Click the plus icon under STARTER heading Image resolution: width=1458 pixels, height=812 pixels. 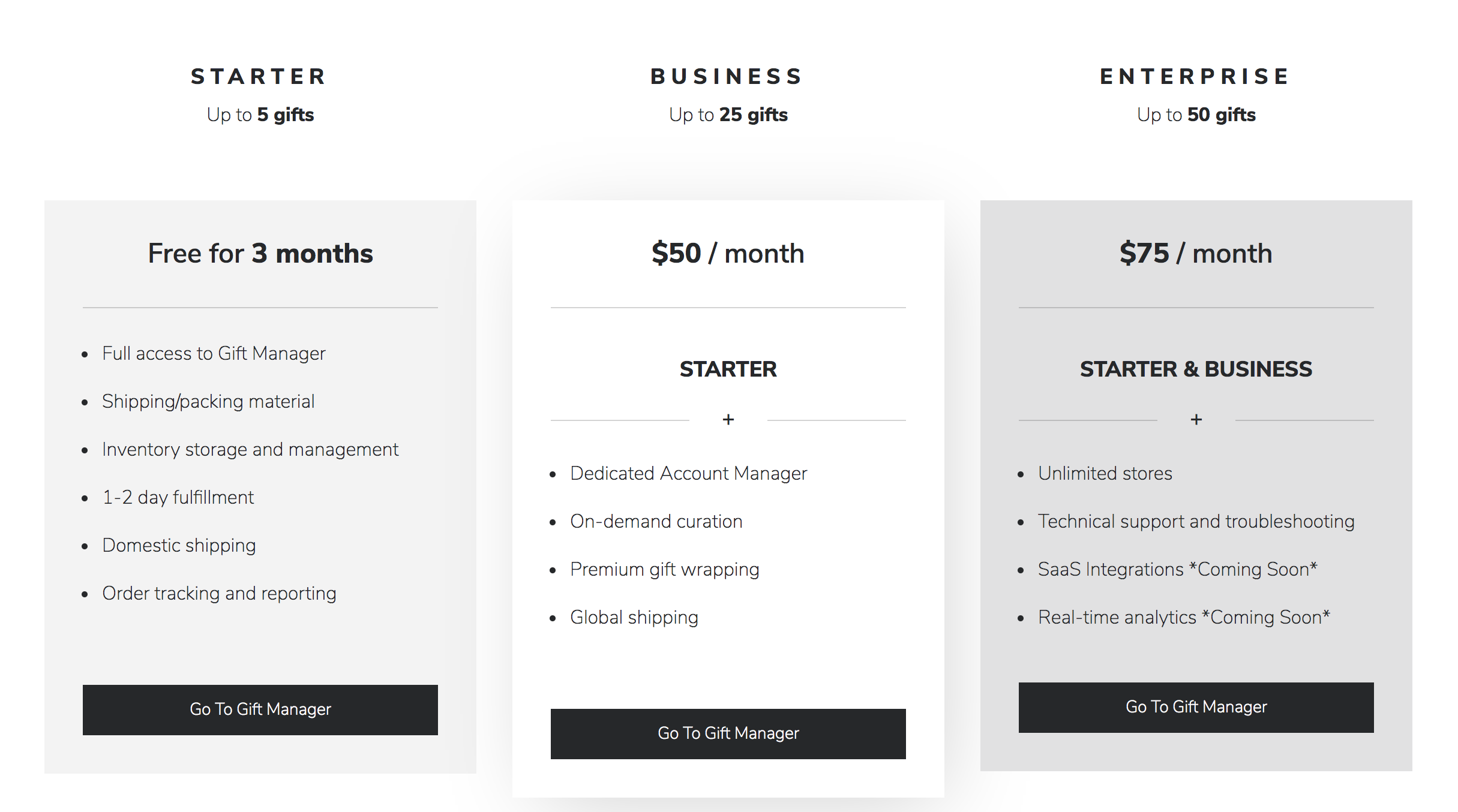click(728, 420)
